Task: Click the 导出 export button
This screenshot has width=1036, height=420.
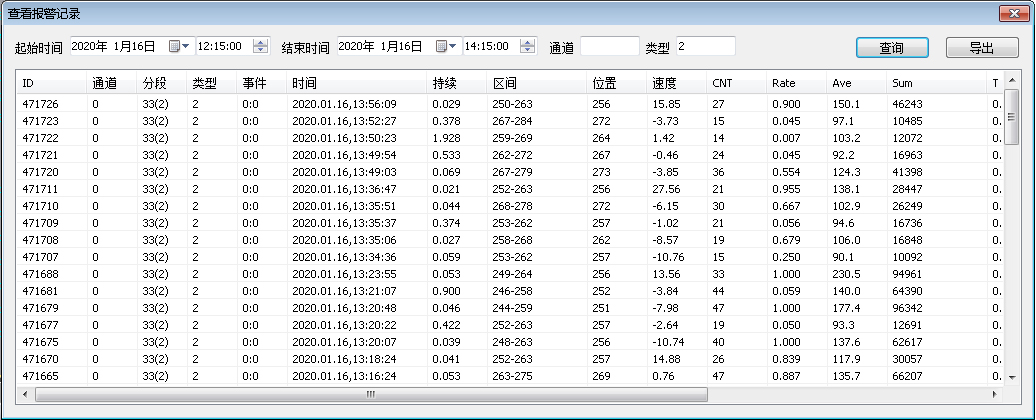Action: [982, 48]
